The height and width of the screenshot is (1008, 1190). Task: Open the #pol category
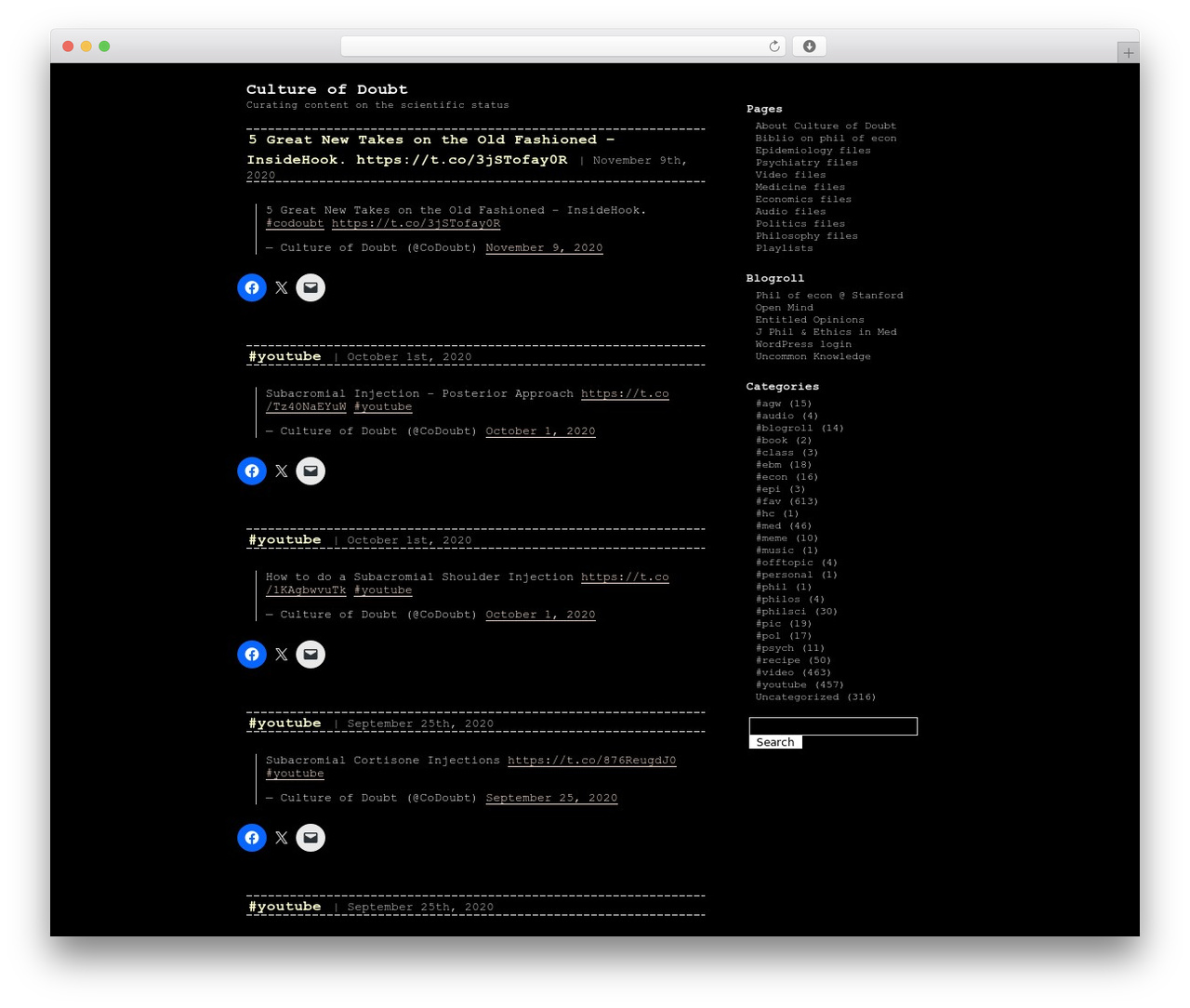[x=768, y=636]
